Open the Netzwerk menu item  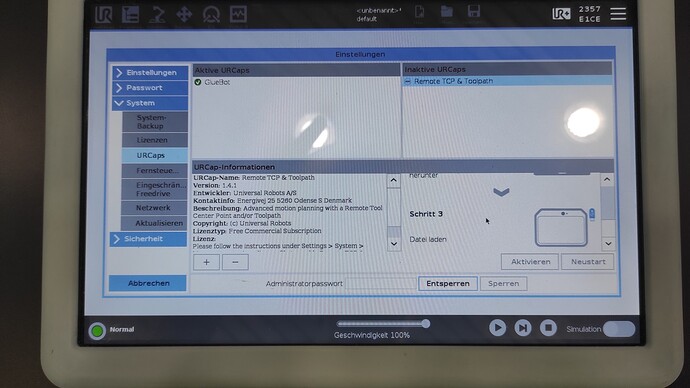[x=154, y=208]
